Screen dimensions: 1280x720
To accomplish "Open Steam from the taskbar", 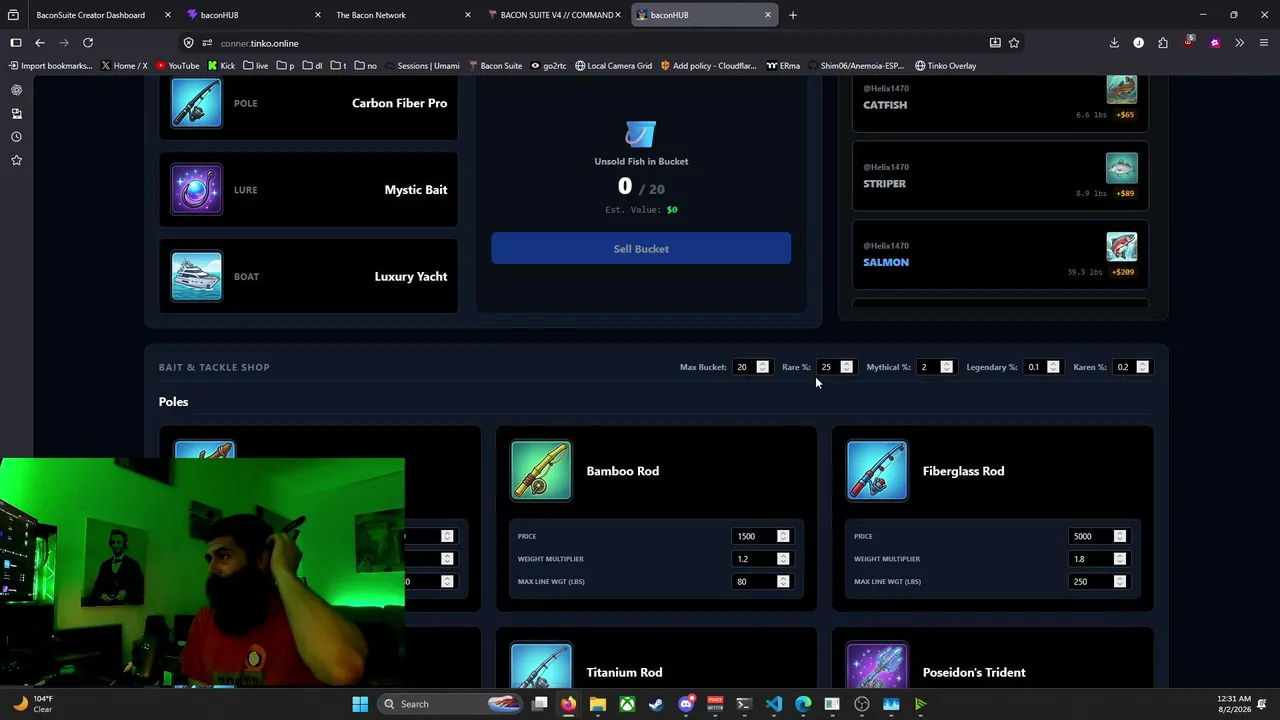I will coord(656,704).
